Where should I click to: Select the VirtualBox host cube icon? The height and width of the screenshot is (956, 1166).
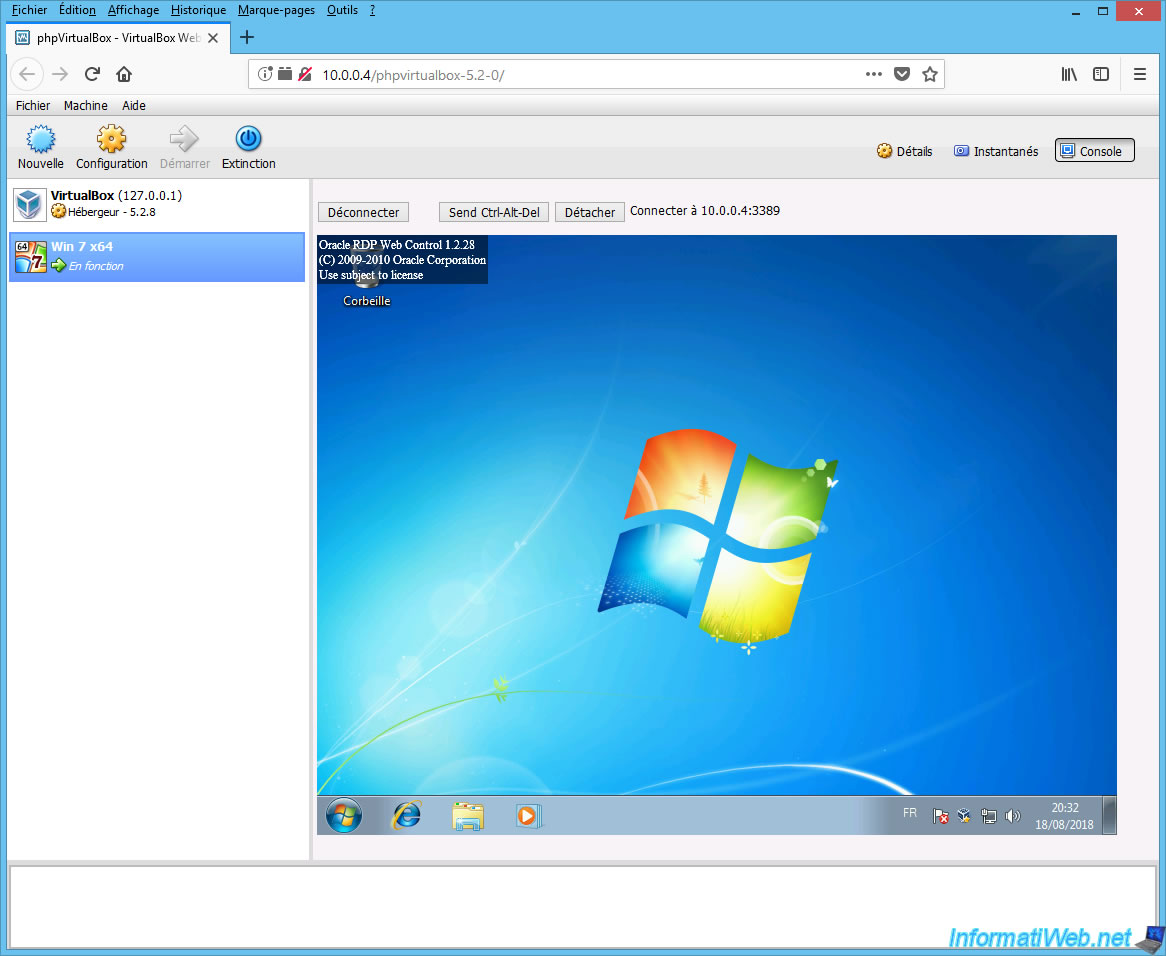(29, 204)
